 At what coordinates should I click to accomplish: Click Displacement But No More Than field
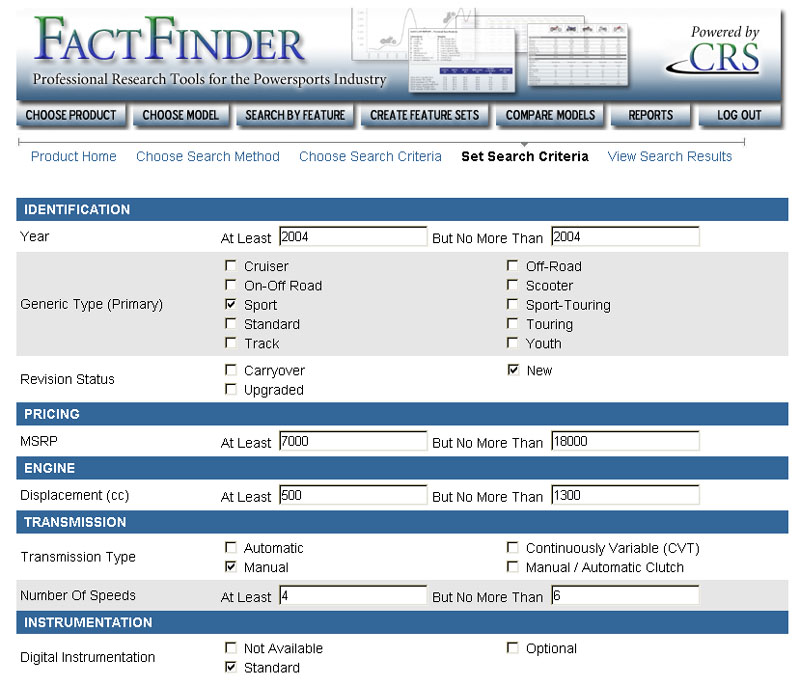coord(625,495)
